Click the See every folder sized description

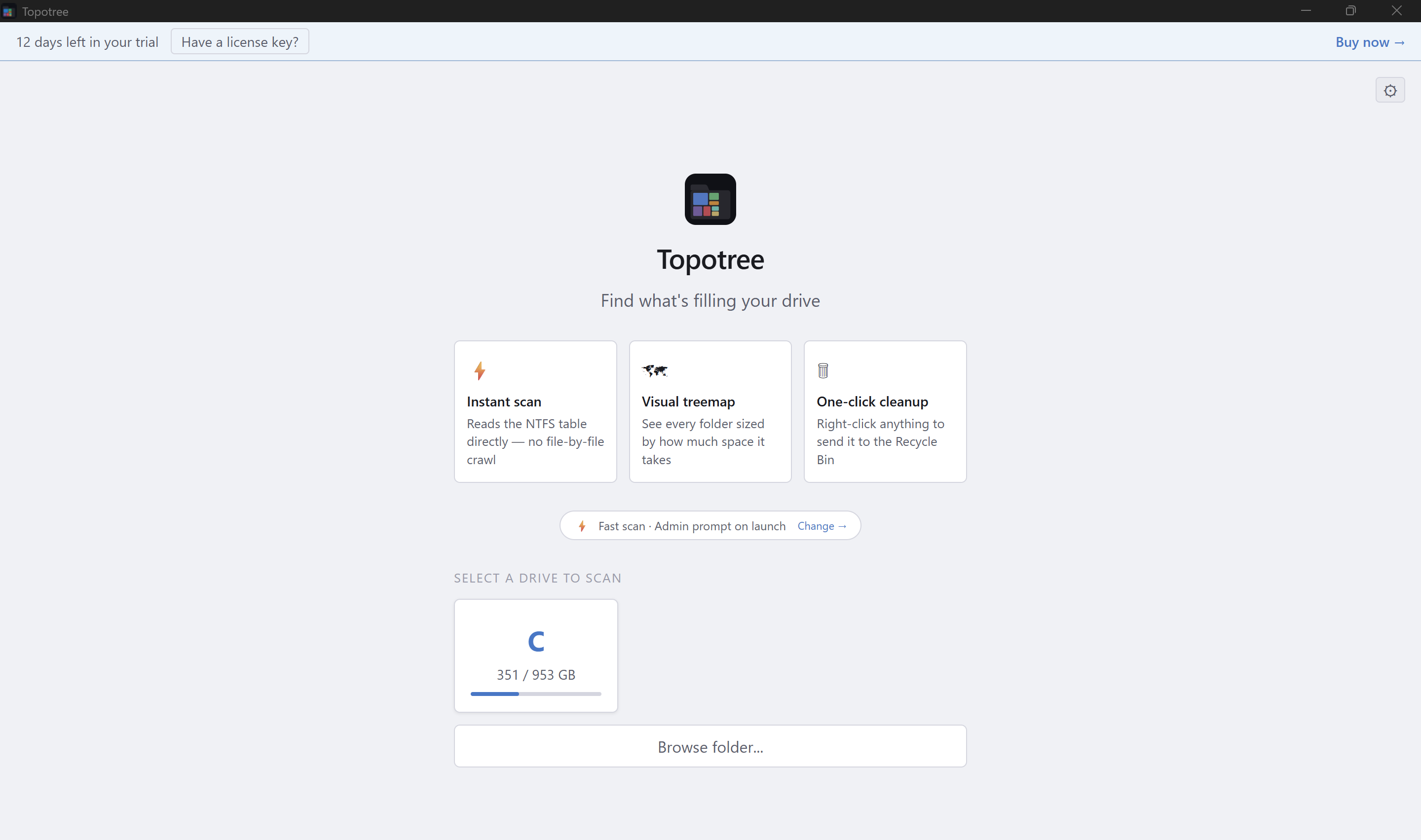[703, 441]
